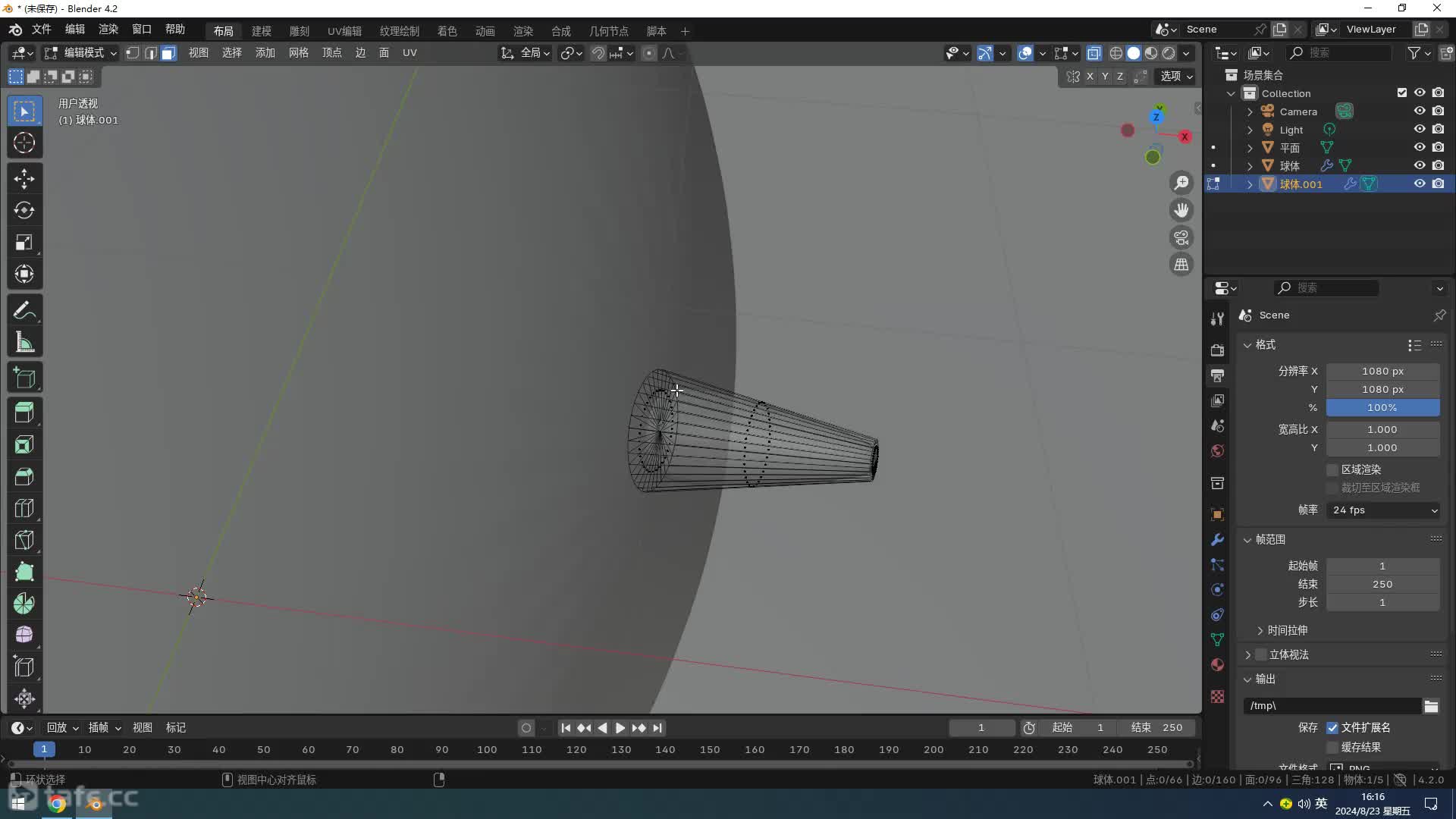Image resolution: width=1456 pixels, height=819 pixels.
Task: Adjust the resolution percentage 100% slider
Action: pyautogui.click(x=1383, y=408)
